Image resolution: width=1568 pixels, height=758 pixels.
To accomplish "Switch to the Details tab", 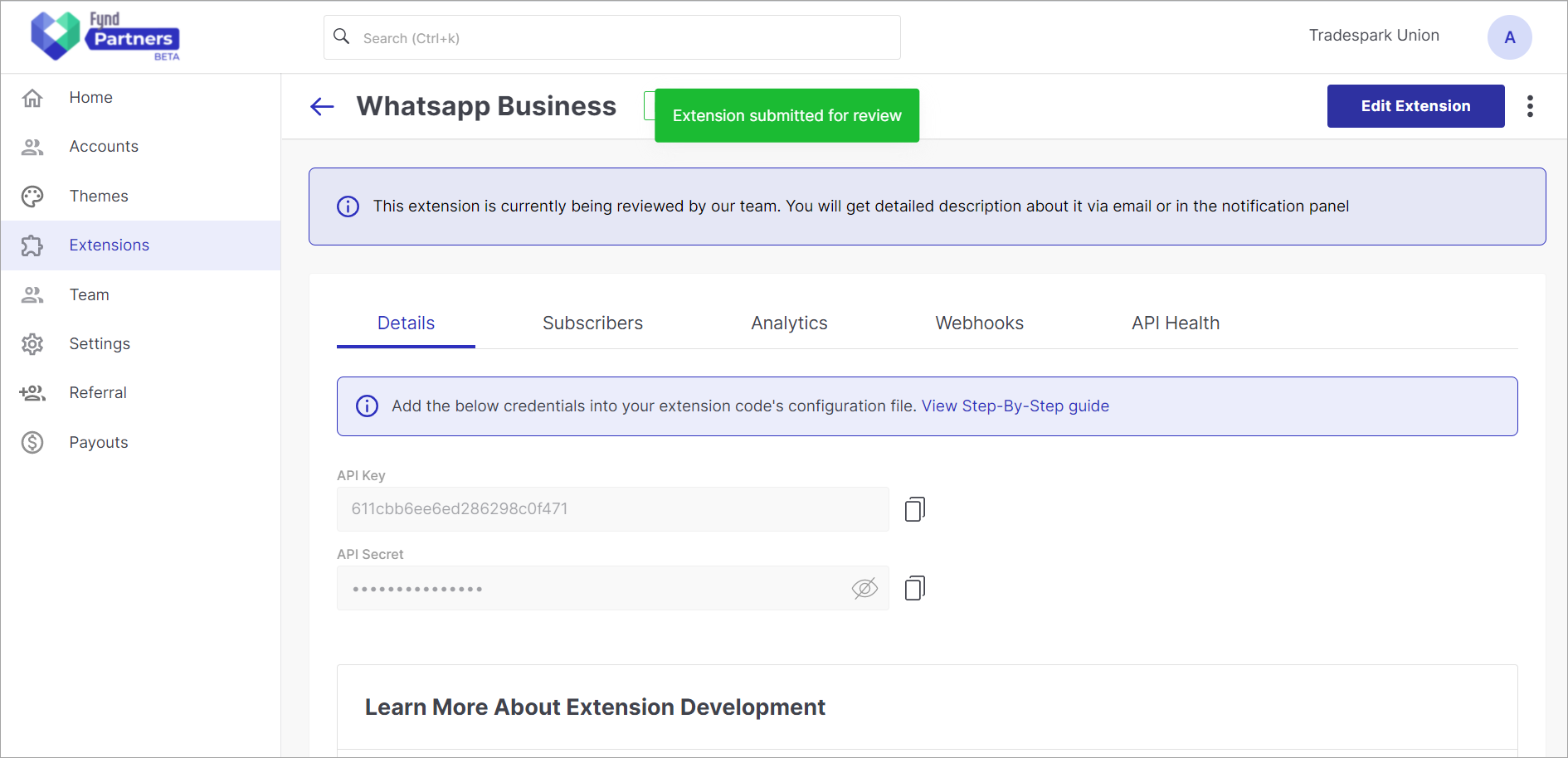I will (x=406, y=323).
